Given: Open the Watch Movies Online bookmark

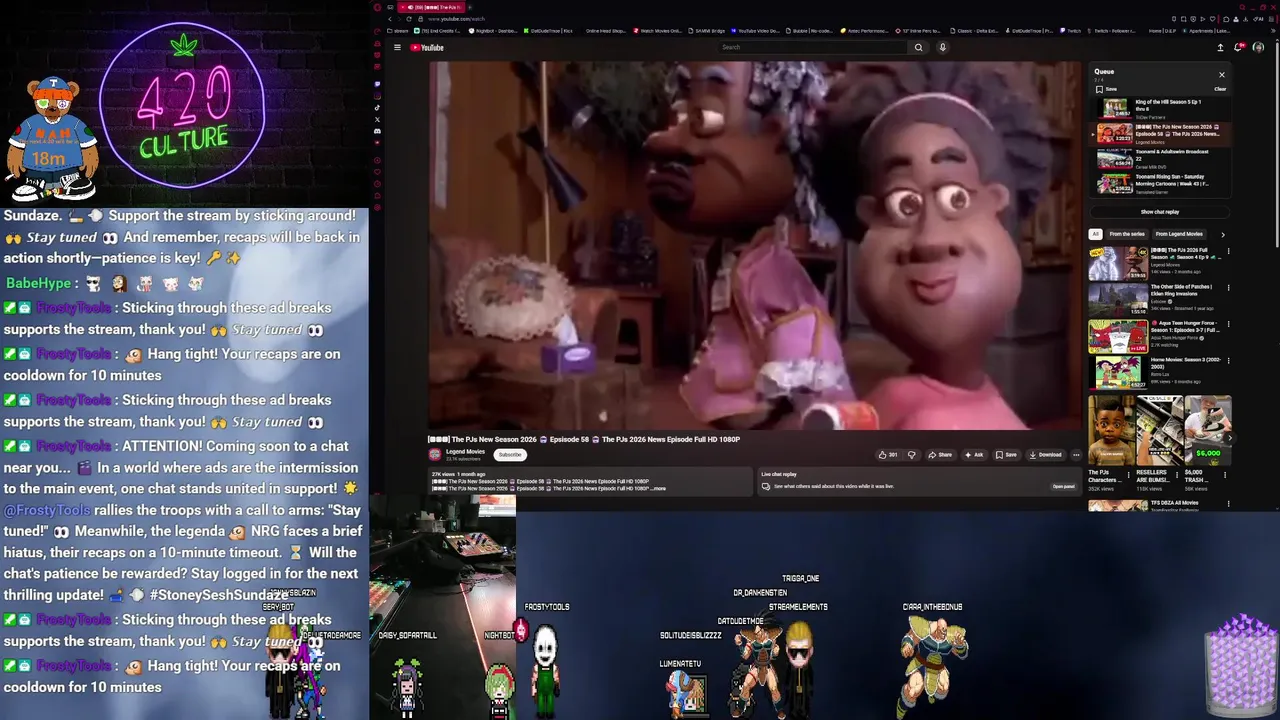Looking at the screenshot, I should pyautogui.click(x=658, y=31).
